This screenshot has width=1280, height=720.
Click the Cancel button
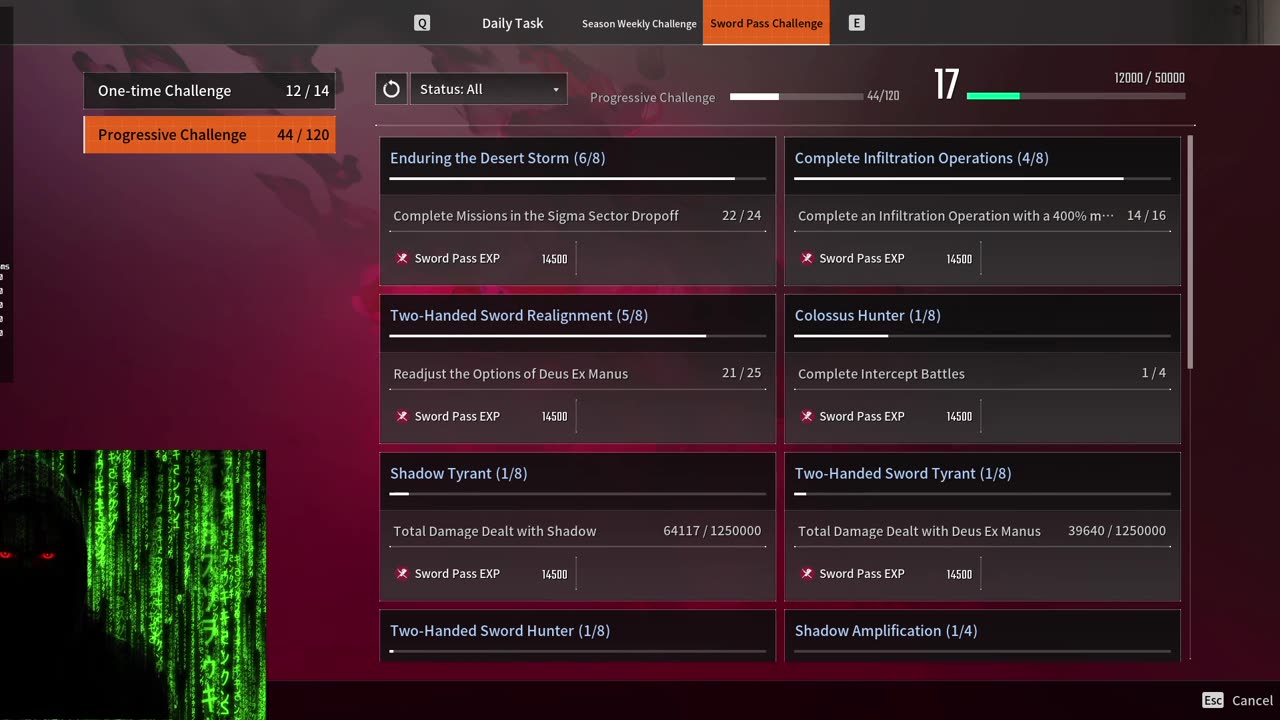point(1252,700)
